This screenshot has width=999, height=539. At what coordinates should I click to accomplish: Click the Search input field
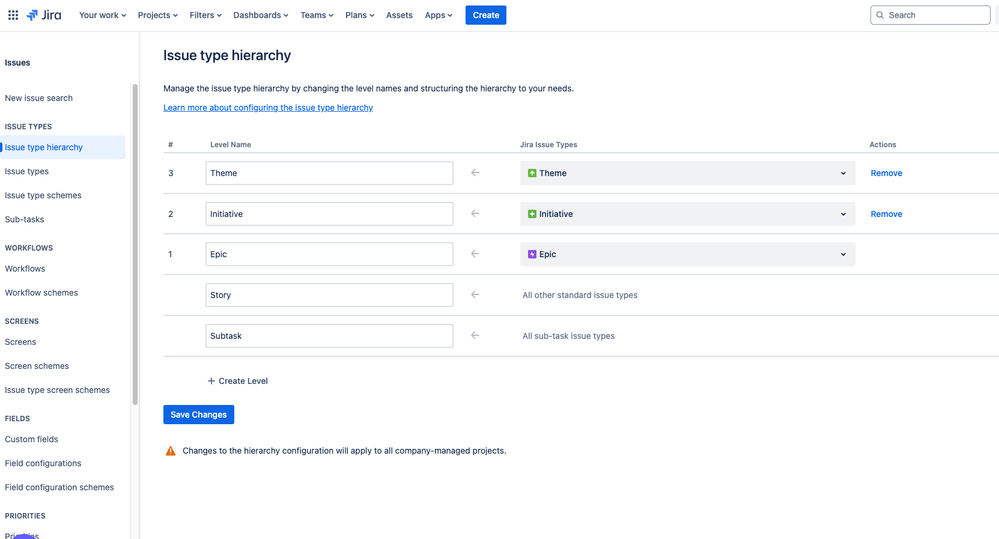pyautogui.click(x=930, y=15)
